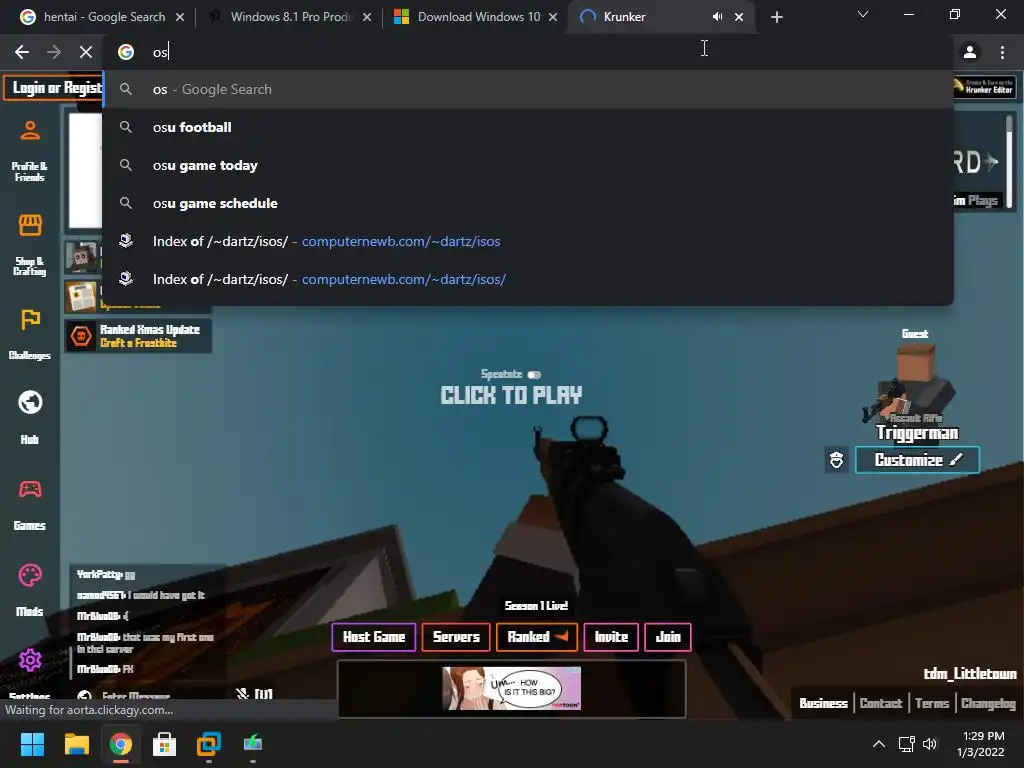Viewport: 1024px width, 768px height.
Task: Click the volume icon in system tray
Action: (x=930, y=744)
